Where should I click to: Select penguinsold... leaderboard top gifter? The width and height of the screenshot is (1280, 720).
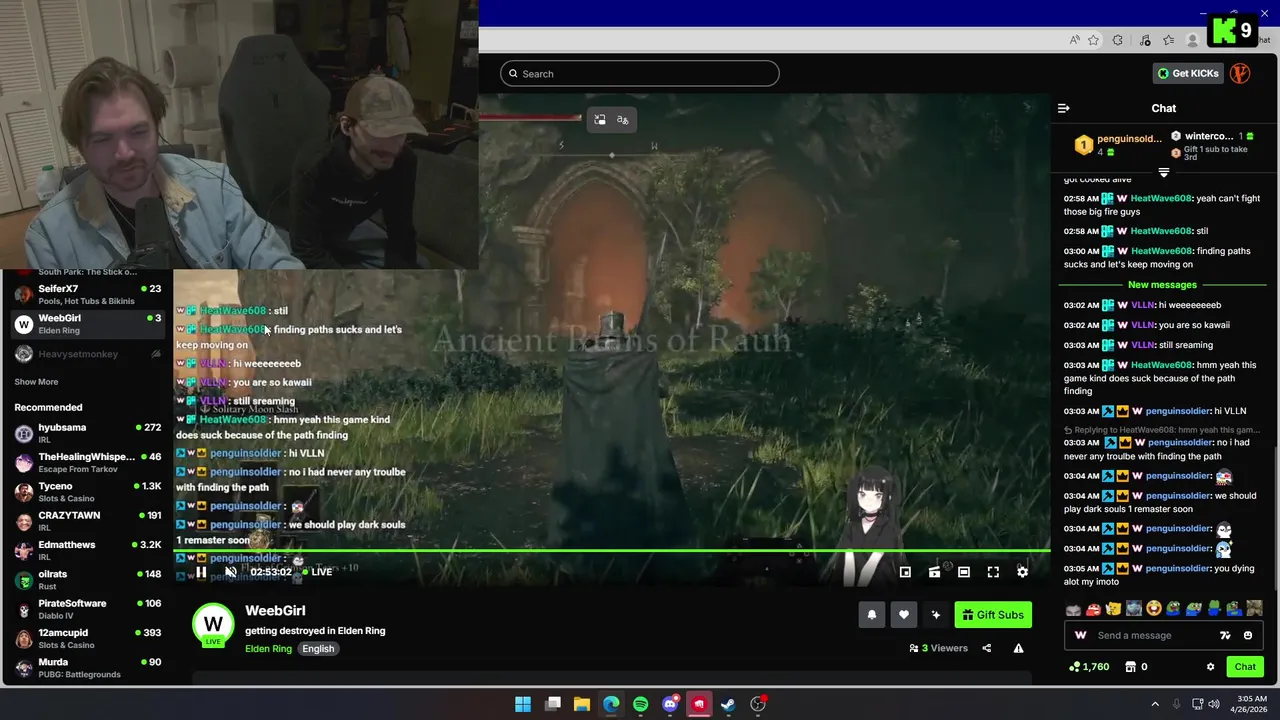[x=1118, y=145]
